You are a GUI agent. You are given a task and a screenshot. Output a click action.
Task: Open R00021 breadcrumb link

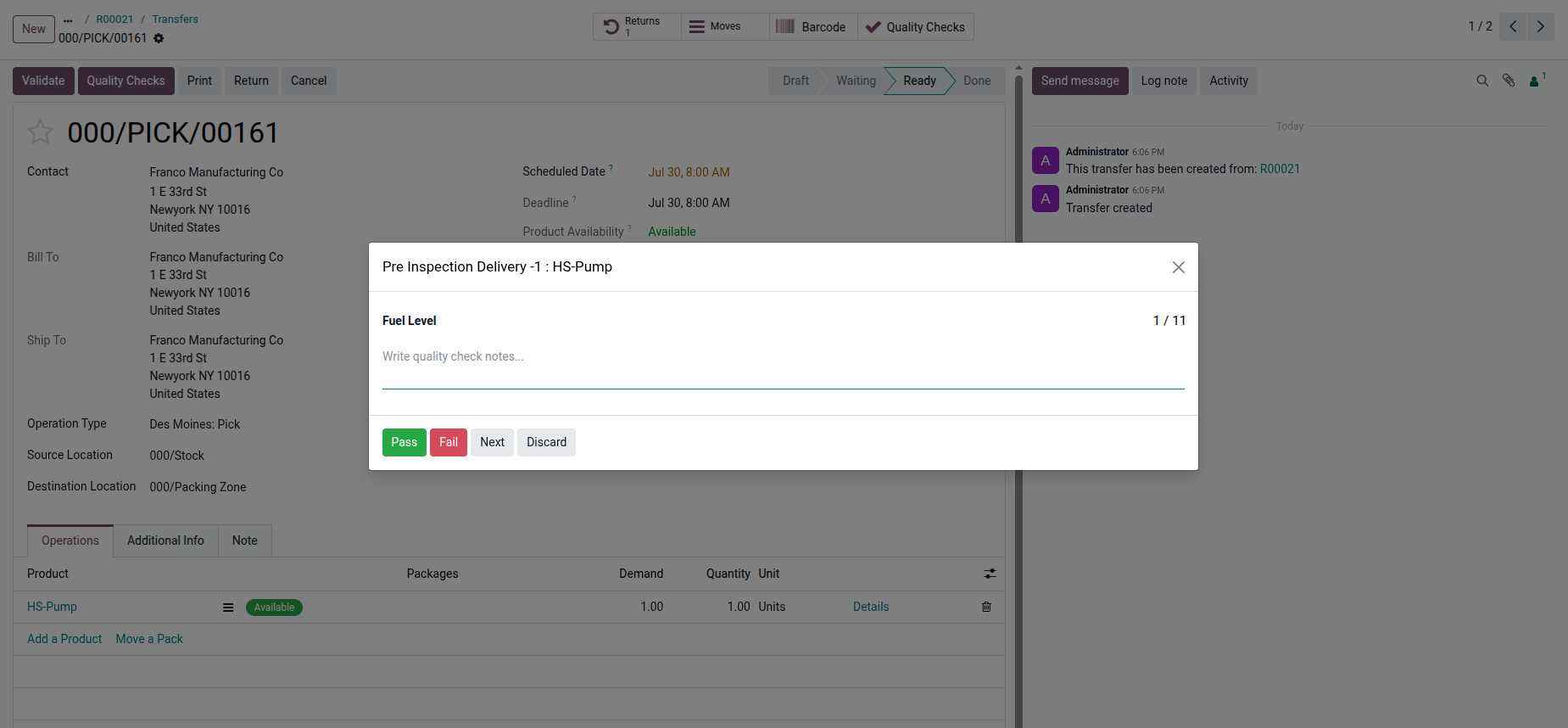(x=114, y=20)
